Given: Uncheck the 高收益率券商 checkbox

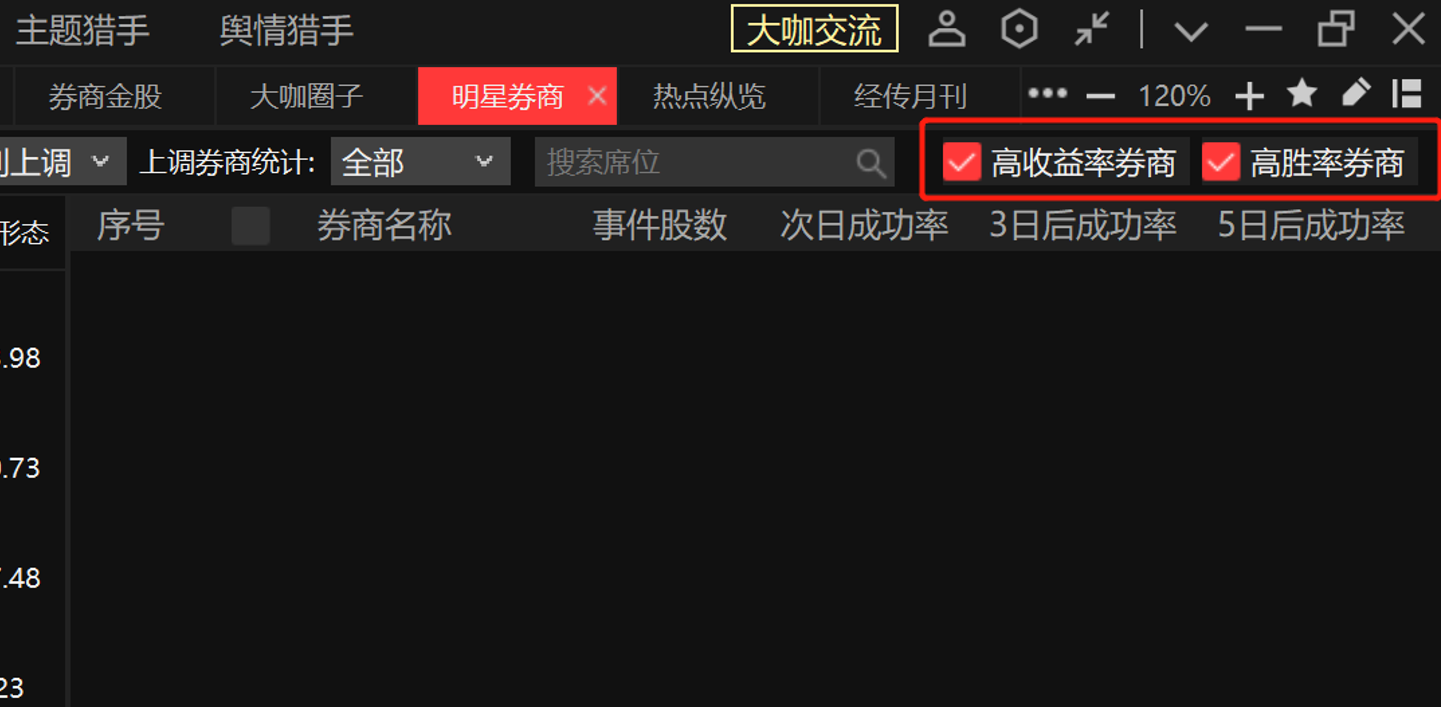Looking at the screenshot, I should pos(962,162).
